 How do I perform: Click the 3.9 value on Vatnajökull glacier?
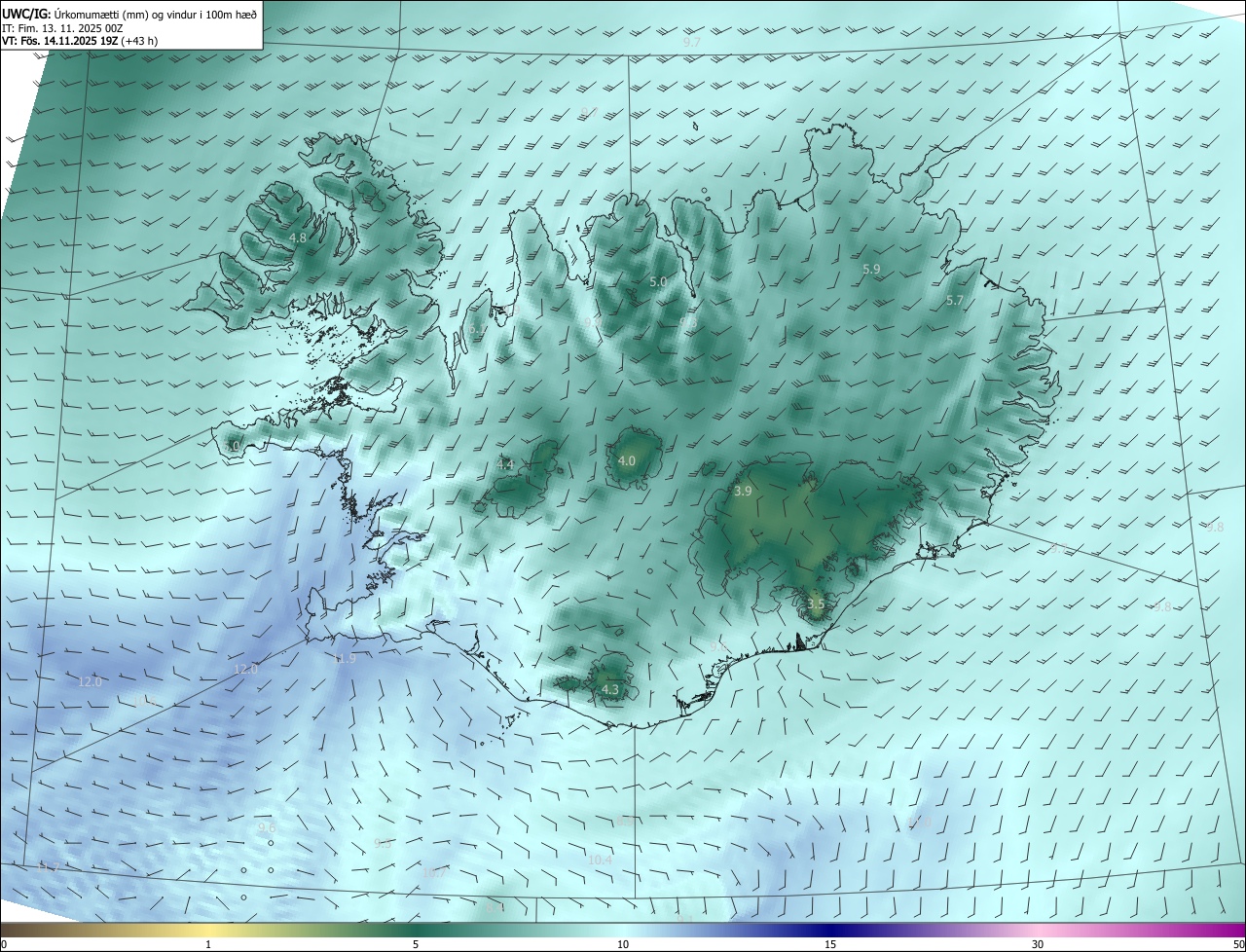pyautogui.click(x=743, y=492)
